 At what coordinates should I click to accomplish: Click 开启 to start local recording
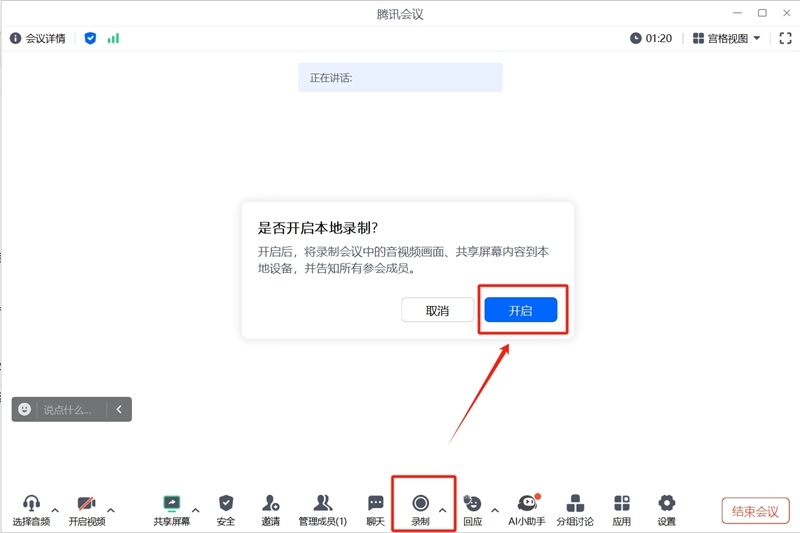coord(520,310)
